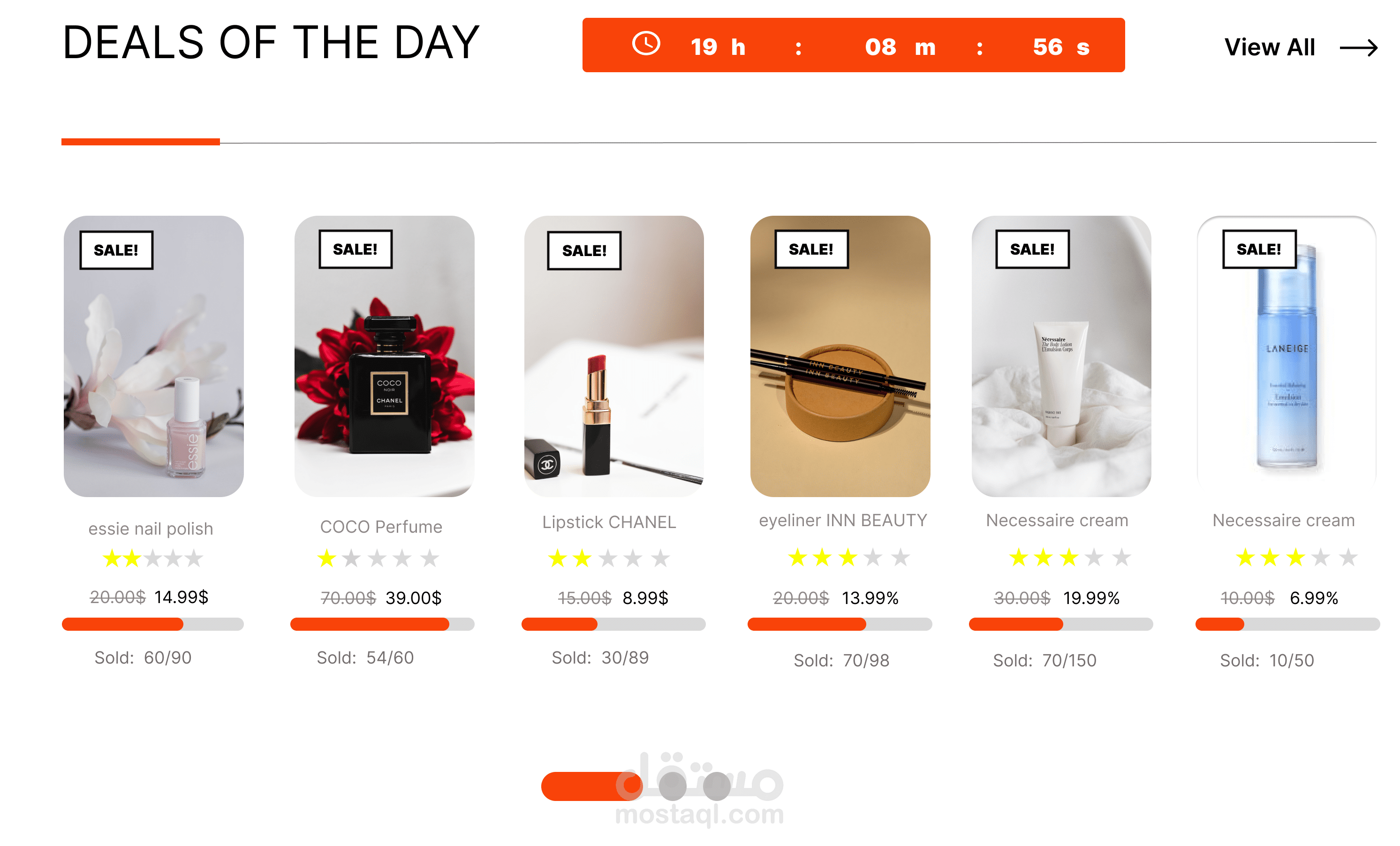The width and height of the screenshot is (1400, 846).
Task: Select the Lipstick CHANEL product title
Action: (x=608, y=522)
